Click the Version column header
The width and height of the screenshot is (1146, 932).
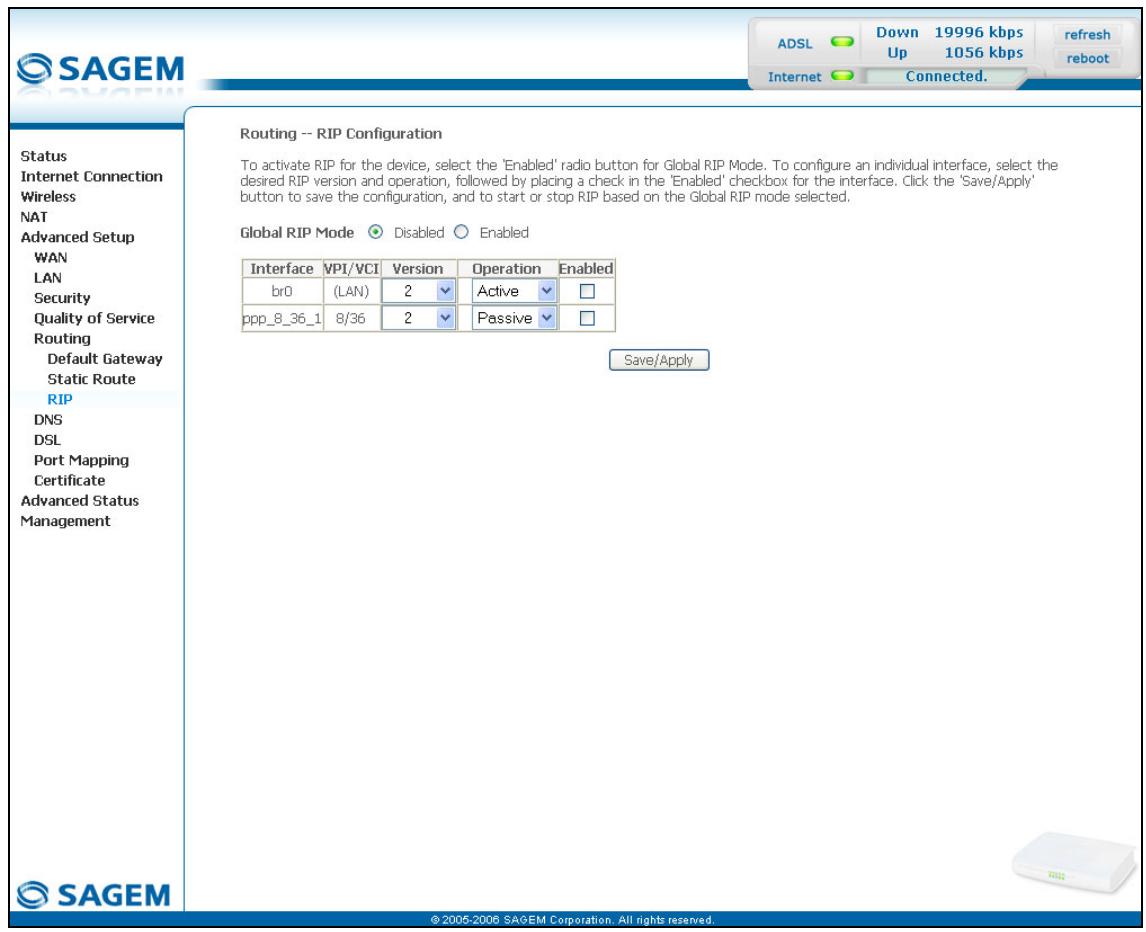coord(418,268)
